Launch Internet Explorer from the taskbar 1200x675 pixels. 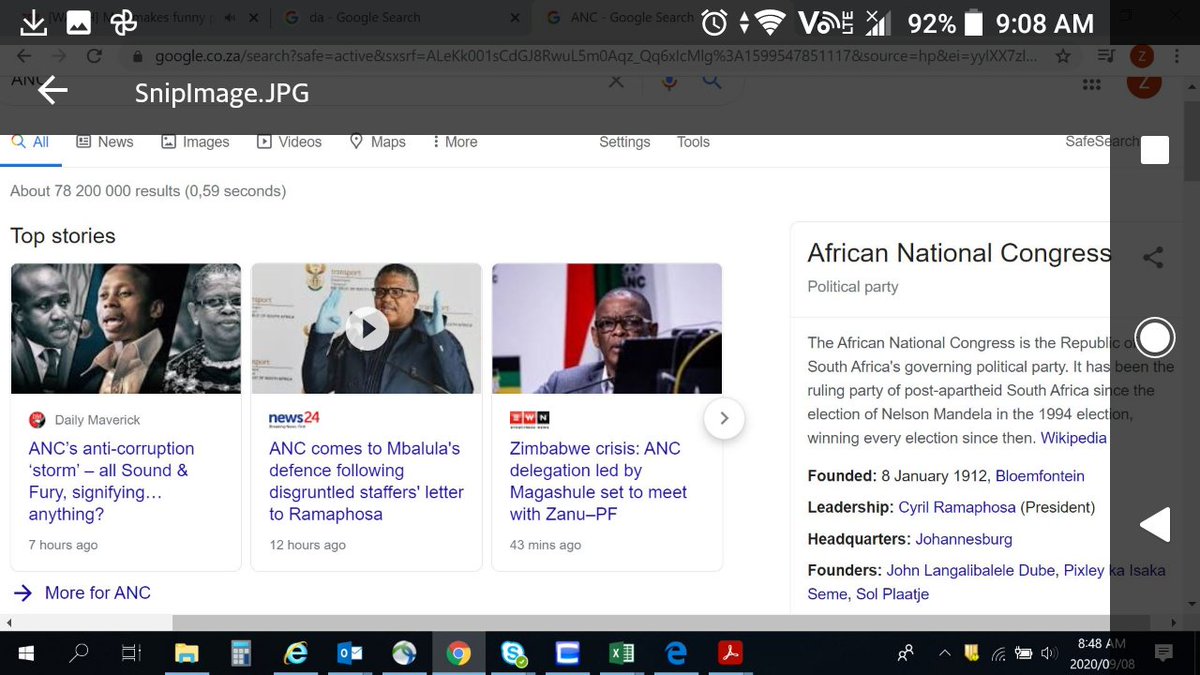tap(295, 654)
